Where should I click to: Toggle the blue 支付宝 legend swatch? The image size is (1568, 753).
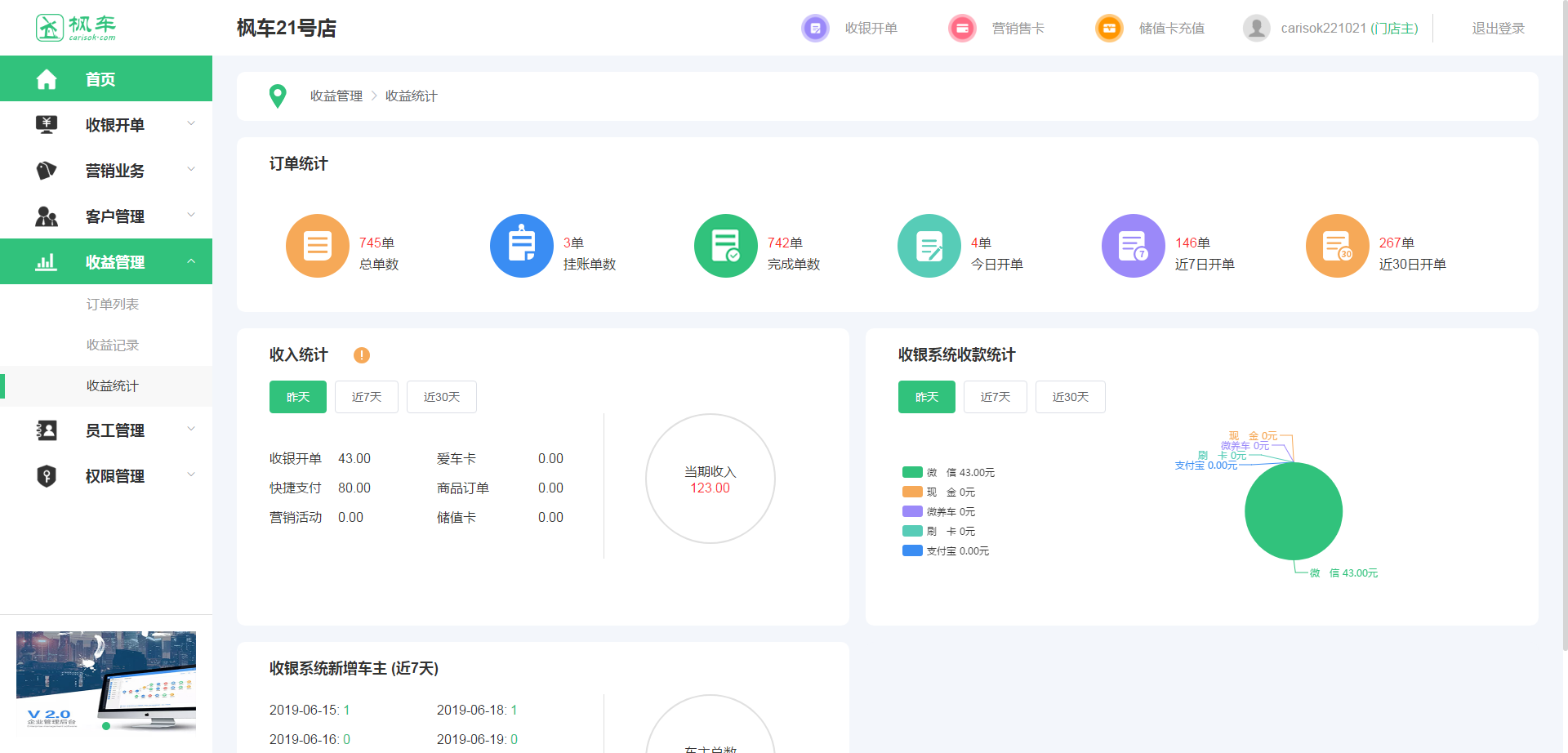click(x=912, y=550)
